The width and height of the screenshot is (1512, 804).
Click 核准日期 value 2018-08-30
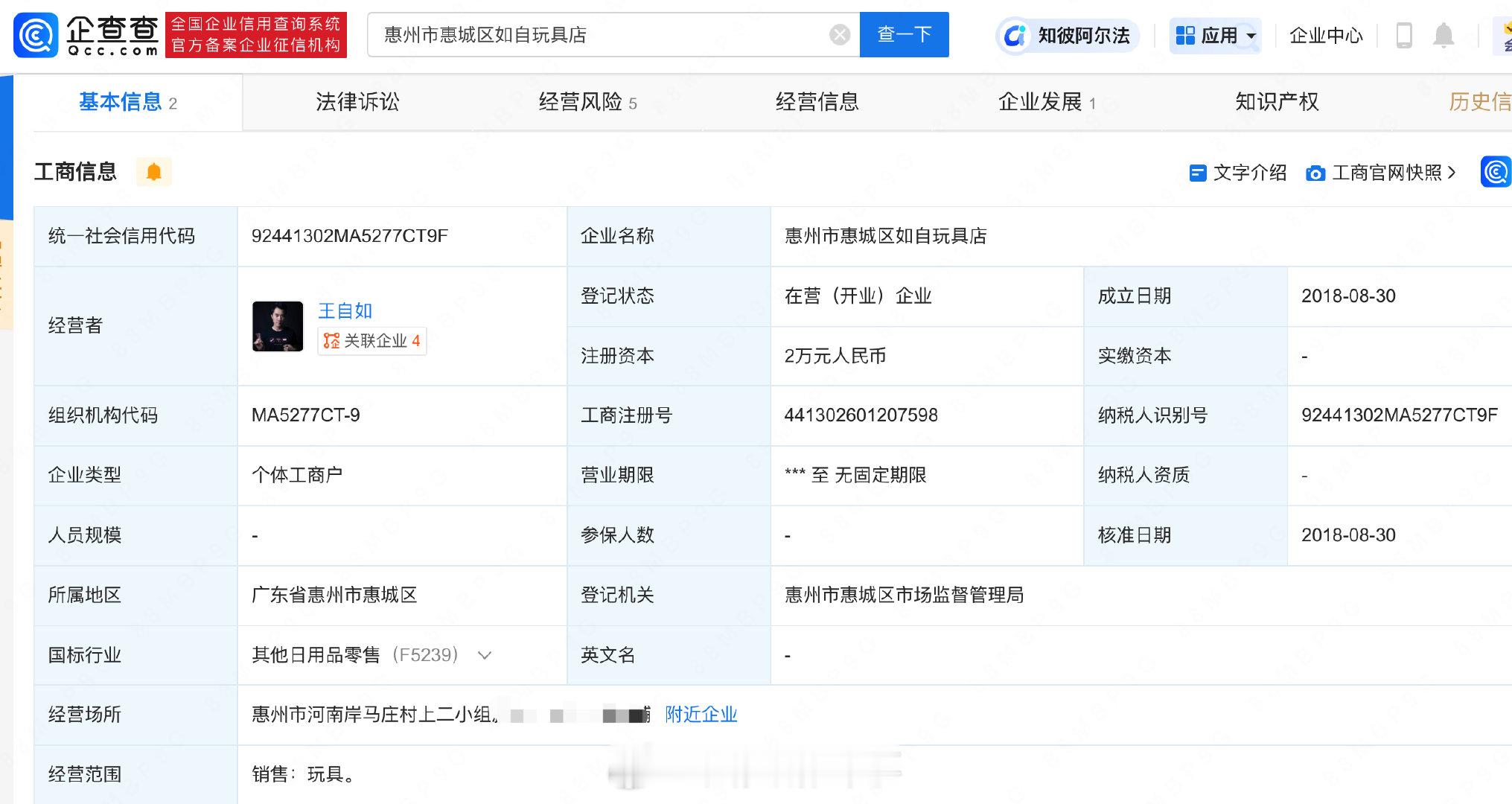[1348, 535]
